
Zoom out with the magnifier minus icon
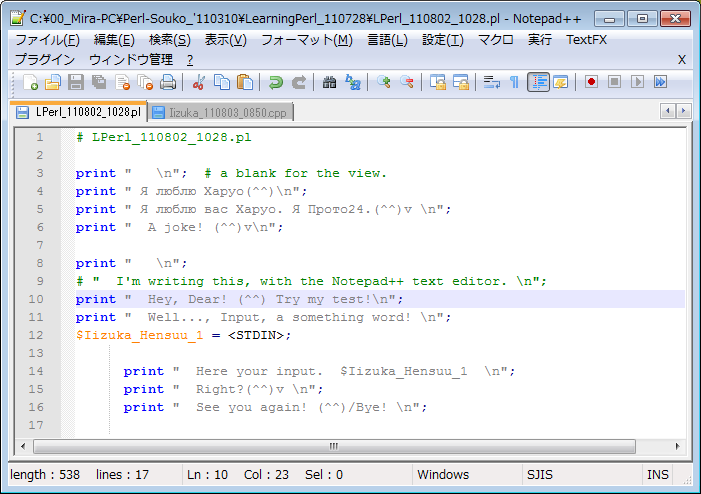(x=406, y=82)
